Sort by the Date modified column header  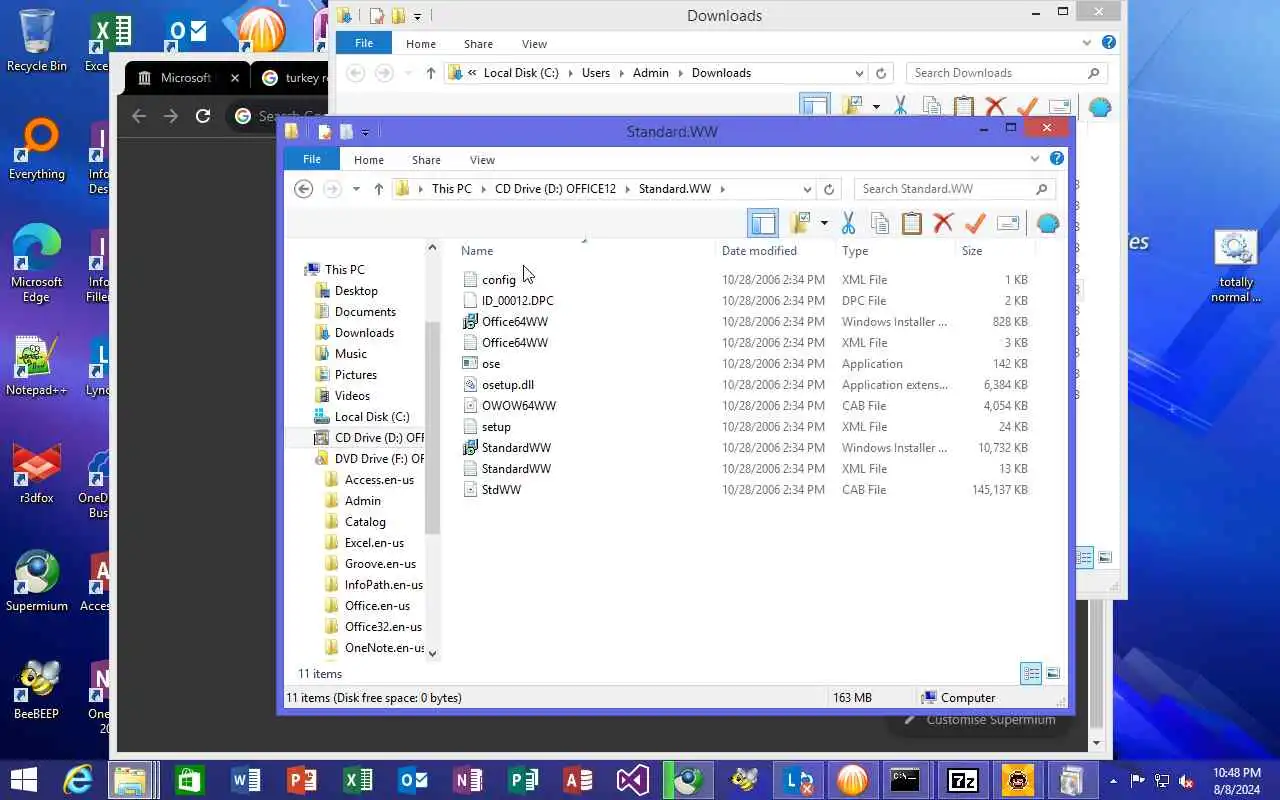(759, 251)
